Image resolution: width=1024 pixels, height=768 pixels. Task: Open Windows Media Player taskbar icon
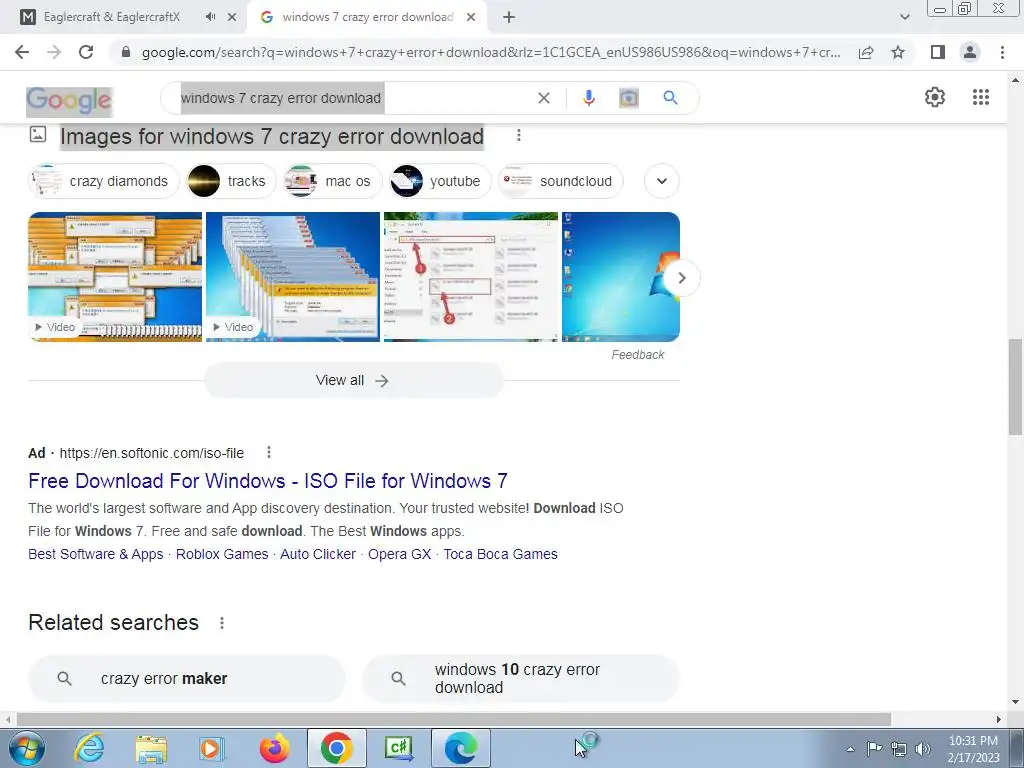[x=212, y=748]
